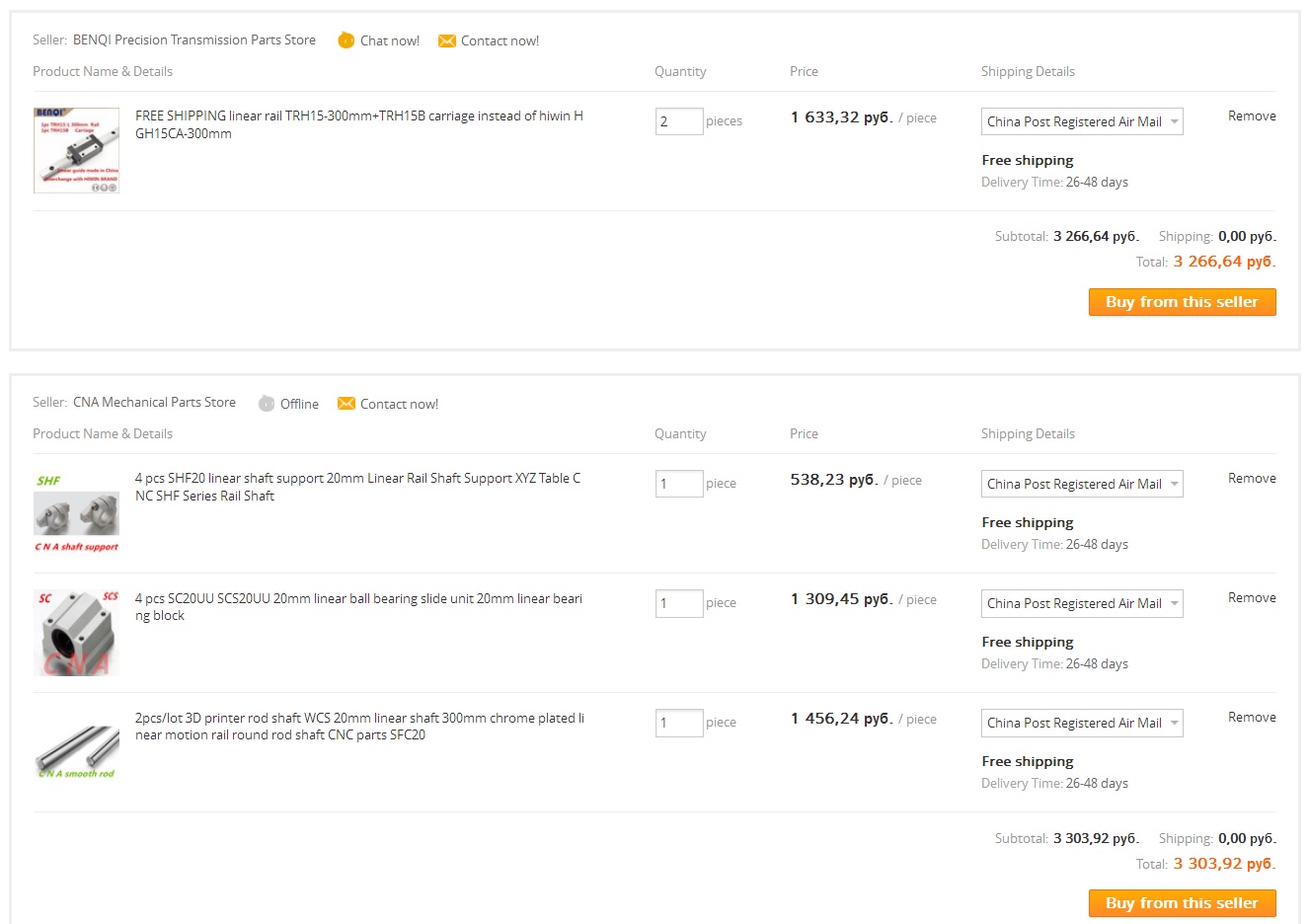The width and height of the screenshot is (1308, 924).
Task: Open the SC20UU bearing block thumbnail
Action: tap(76, 633)
